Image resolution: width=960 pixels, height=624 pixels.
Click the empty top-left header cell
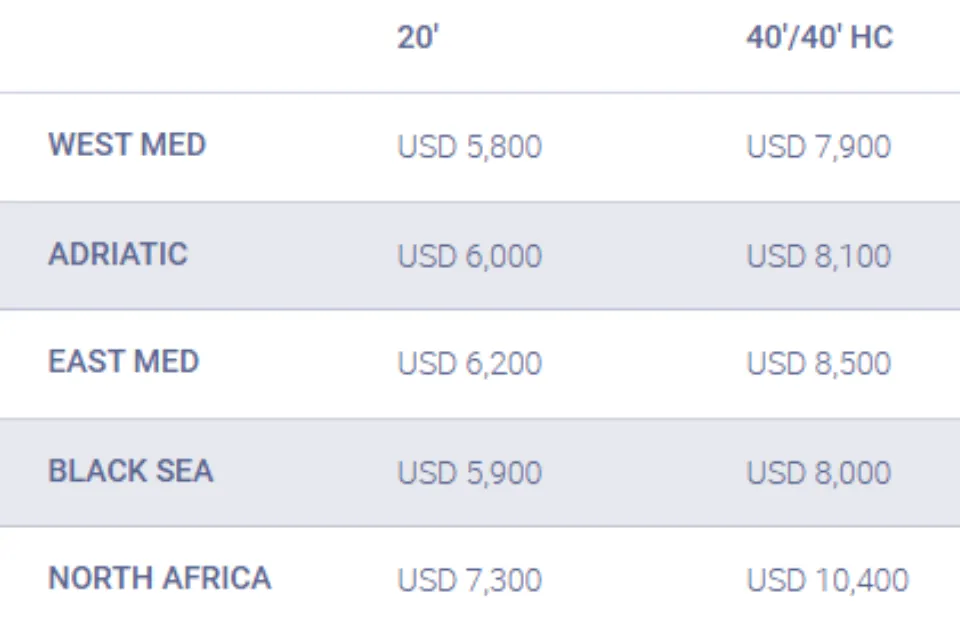(184, 46)
